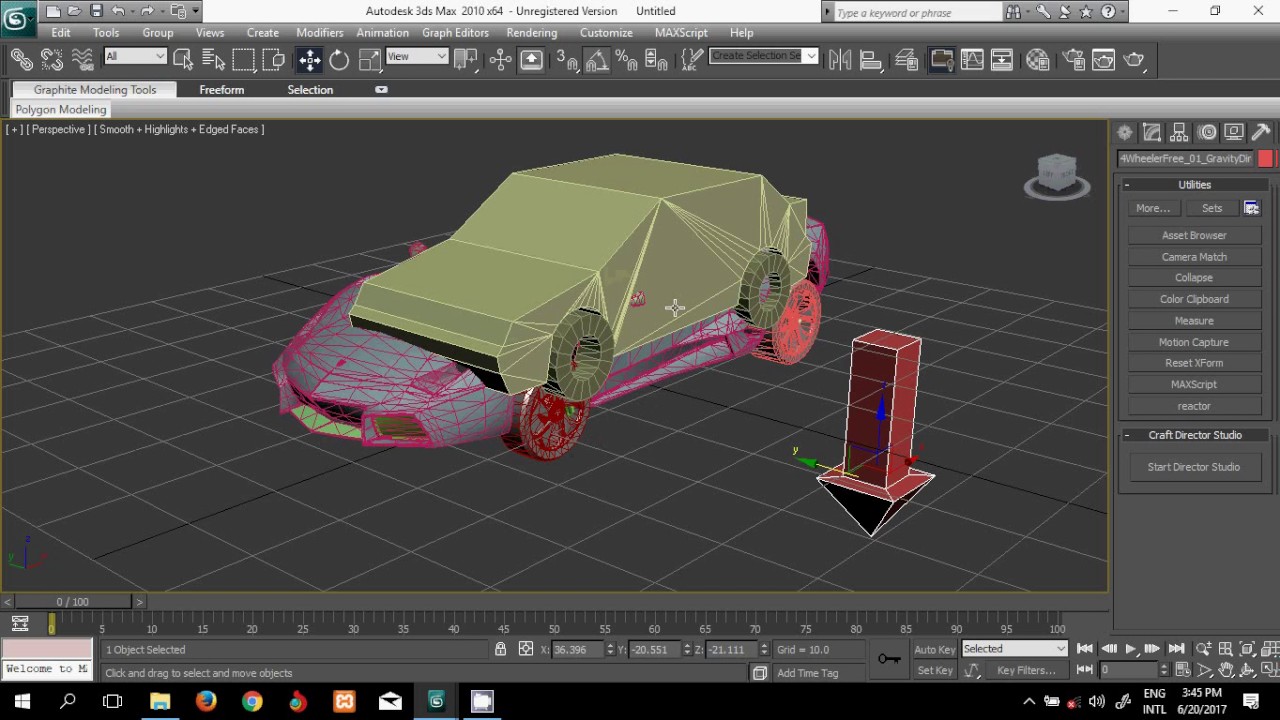Open the Motion panel
The width and height of the screenshot is (1280, 720).
pos(1207,132)
